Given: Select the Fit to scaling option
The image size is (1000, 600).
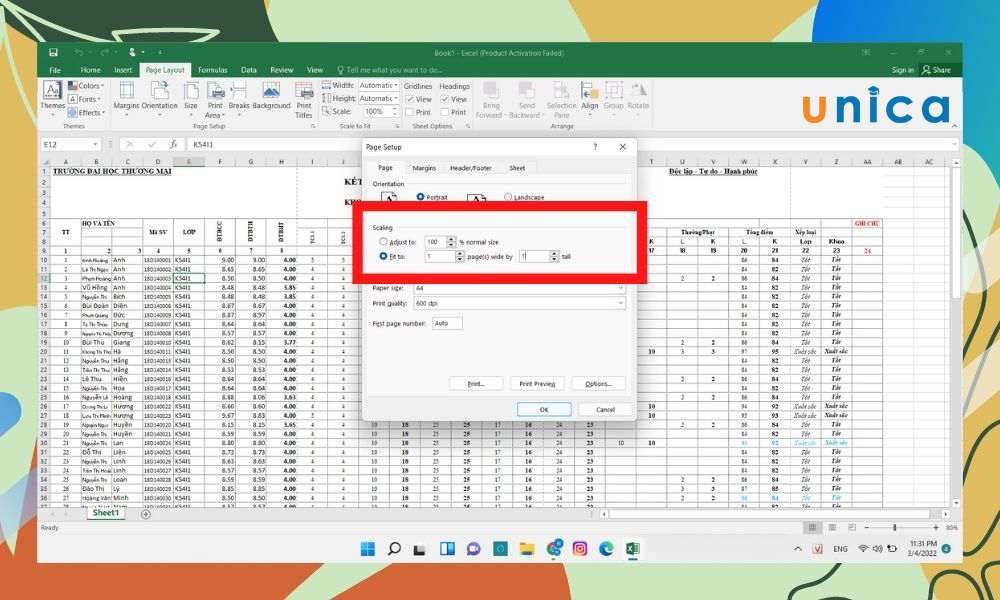Looking at the screenshot, I should point(383,256).
